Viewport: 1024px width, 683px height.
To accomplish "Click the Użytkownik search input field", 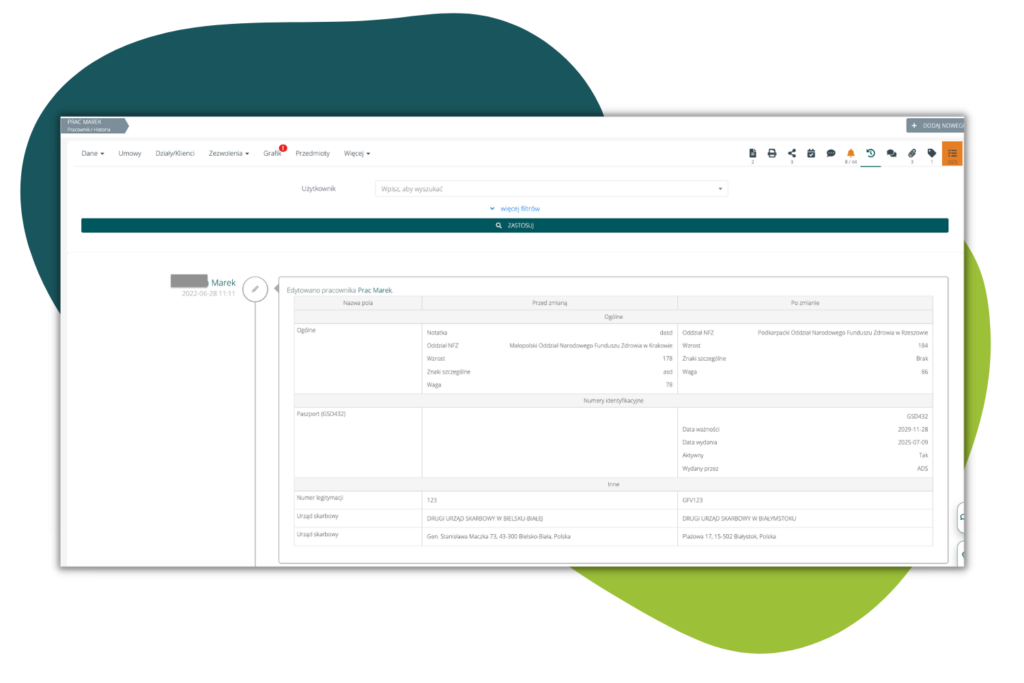I will point(551,188).
